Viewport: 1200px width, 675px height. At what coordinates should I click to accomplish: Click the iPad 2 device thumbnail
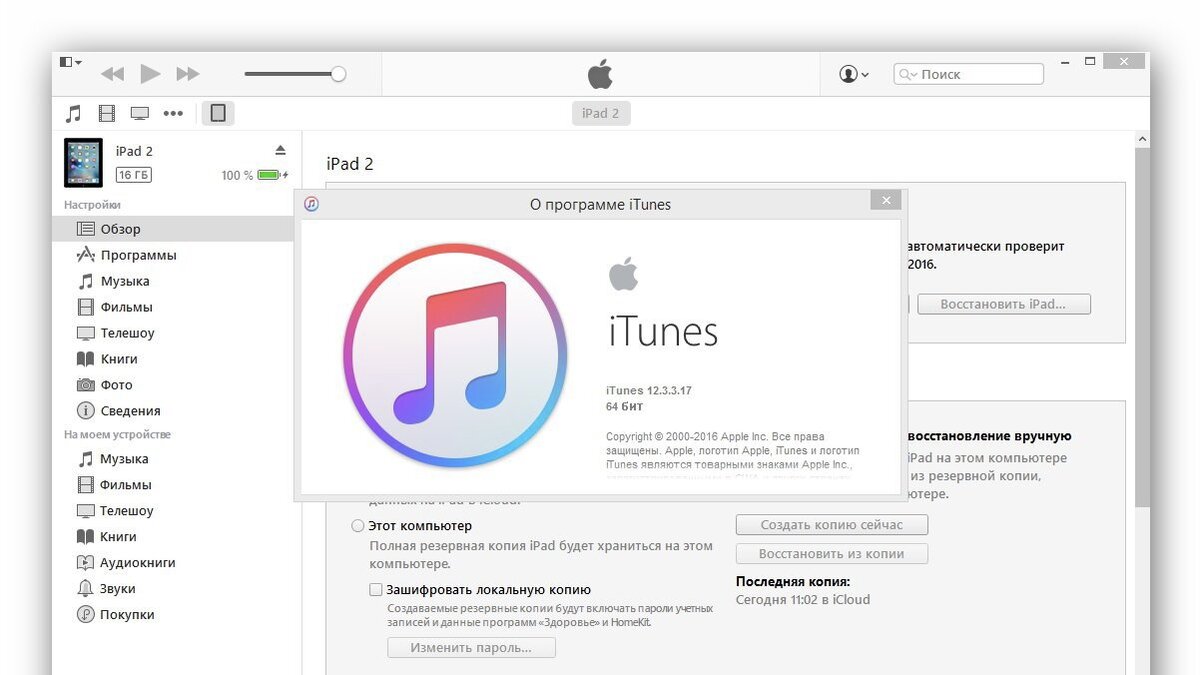(x=83, y=163)
